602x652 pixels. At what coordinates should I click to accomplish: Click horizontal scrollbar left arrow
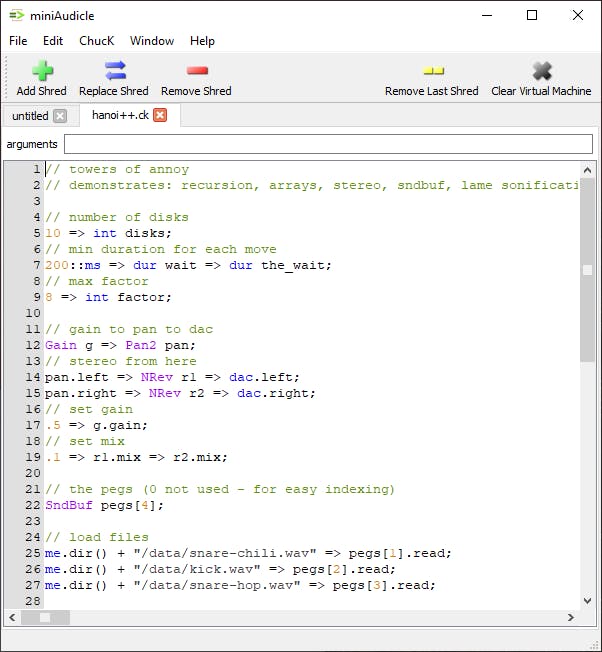click(x=12, y=617)
